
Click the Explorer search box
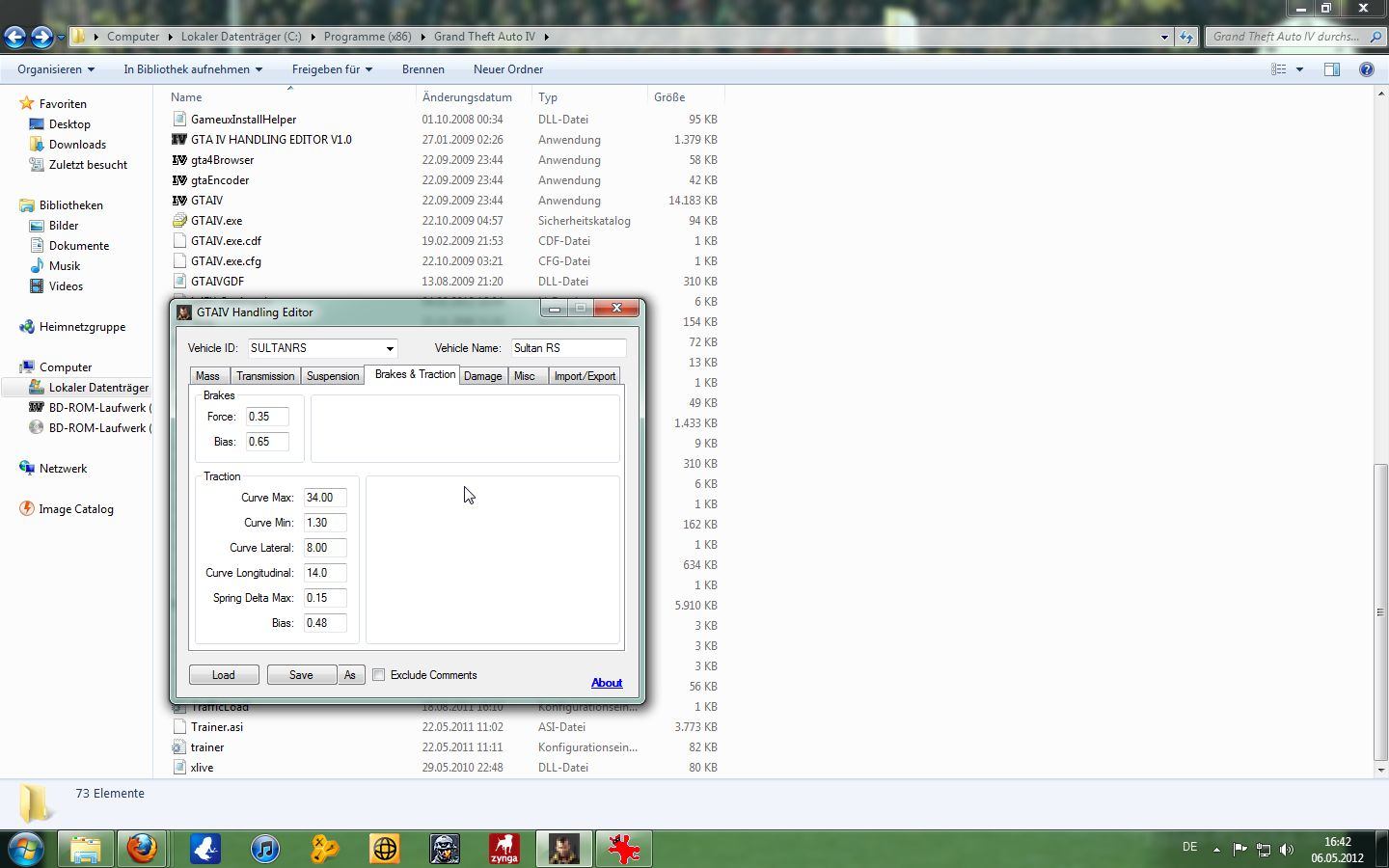1294,37
